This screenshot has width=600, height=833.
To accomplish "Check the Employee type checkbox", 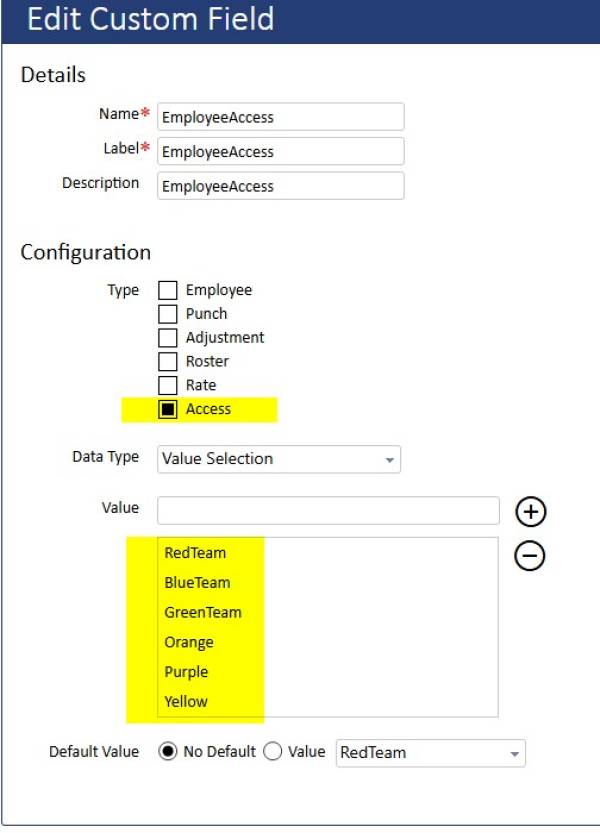I will pos(168,290).
